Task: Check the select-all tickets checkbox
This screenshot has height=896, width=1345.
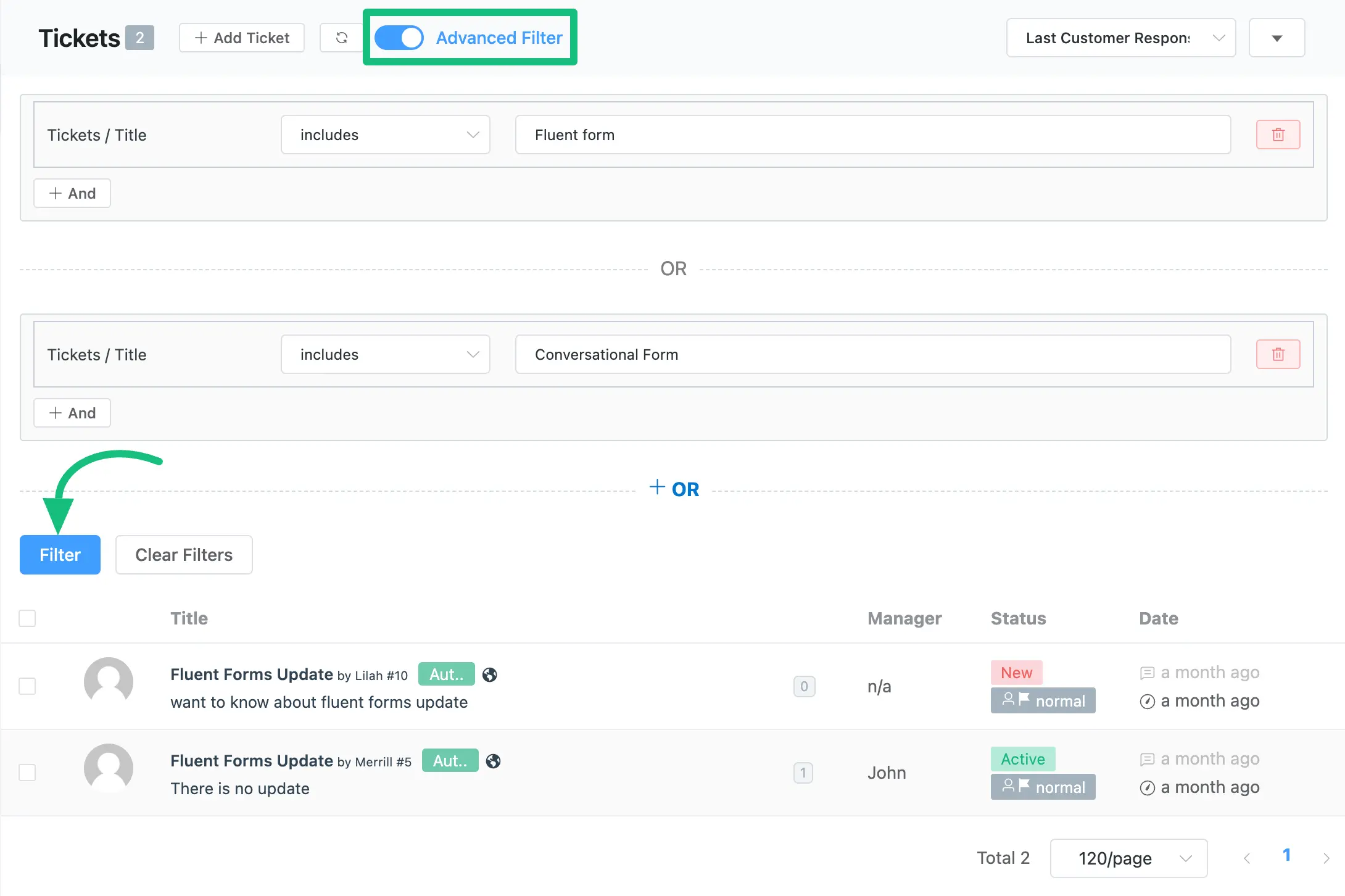Action: [27, 618]
